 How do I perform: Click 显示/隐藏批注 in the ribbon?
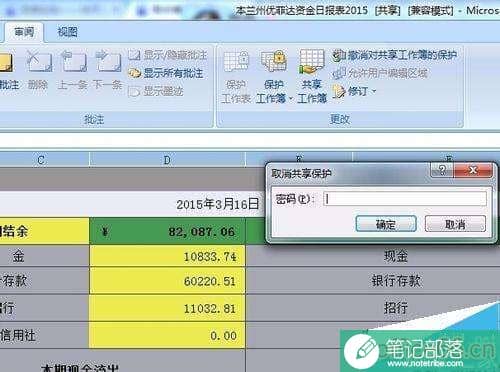(168, 55)
